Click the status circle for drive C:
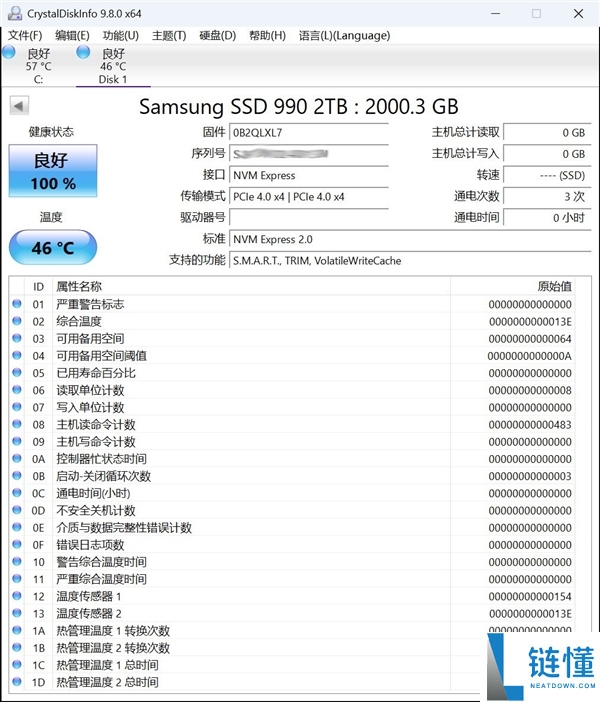600x702 pixels. point(9,52)
